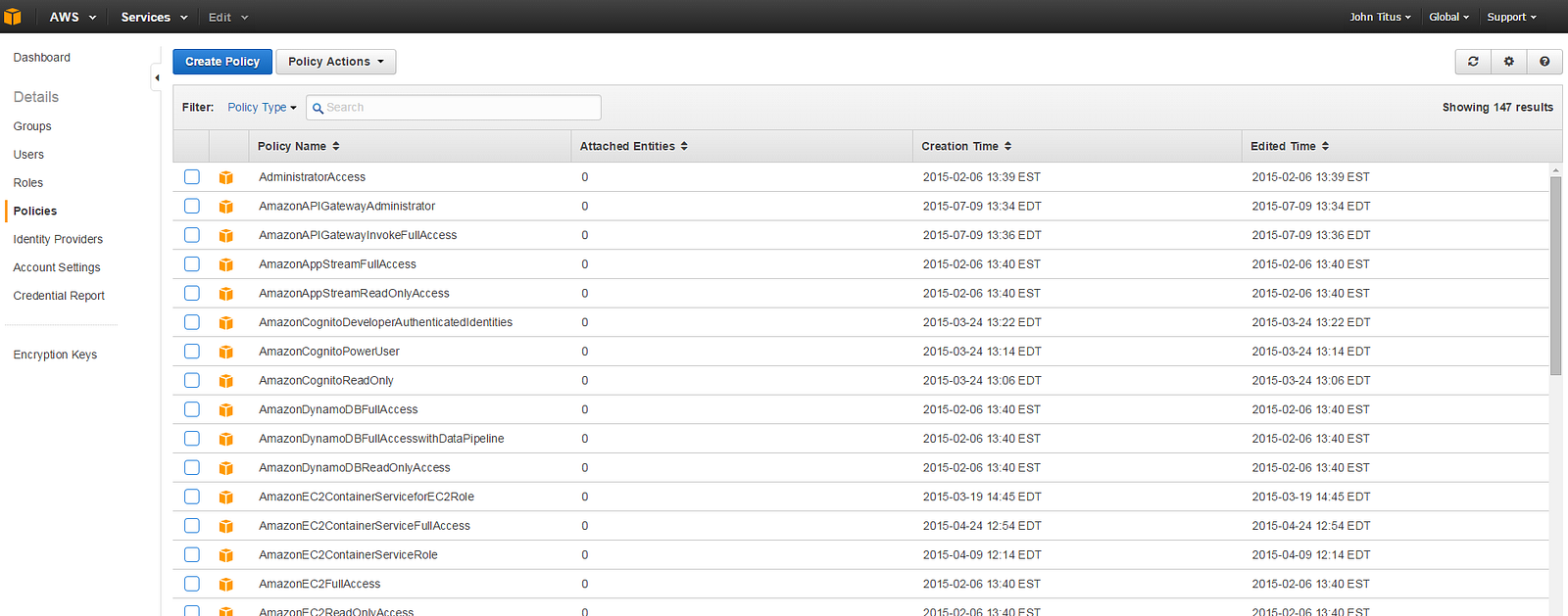Screen dimensions: 1568x616
Task: Open the AmazonEC2FullAccess policy name
Action: [319, 584]
